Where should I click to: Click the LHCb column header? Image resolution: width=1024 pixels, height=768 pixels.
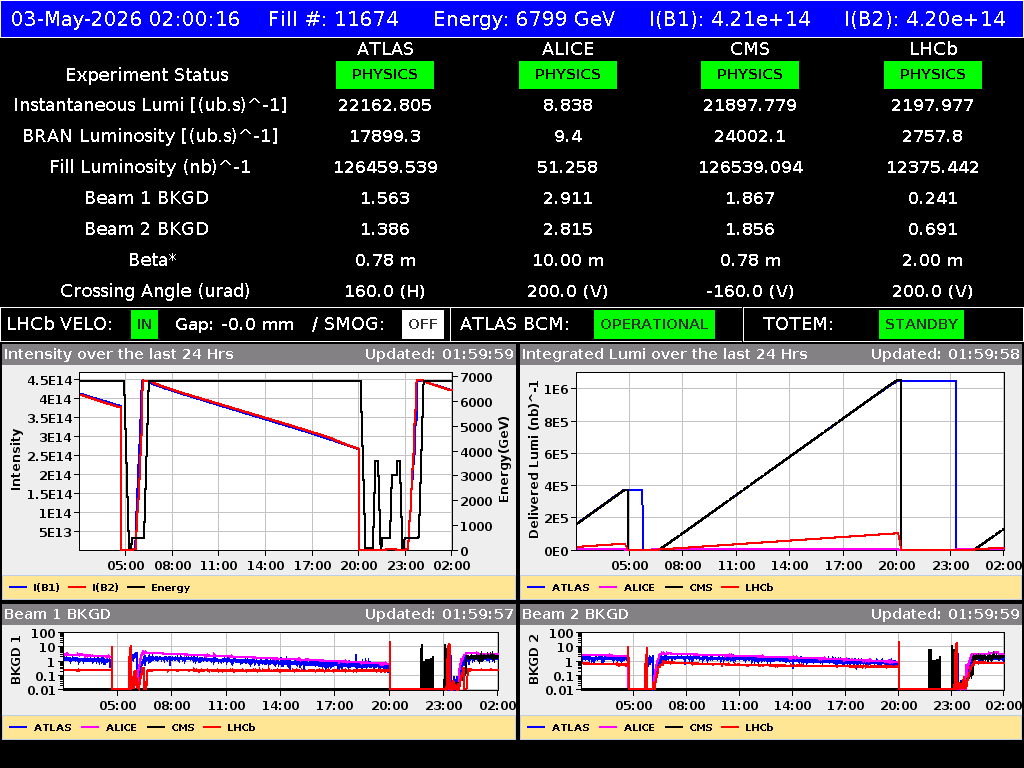[933, 49]
